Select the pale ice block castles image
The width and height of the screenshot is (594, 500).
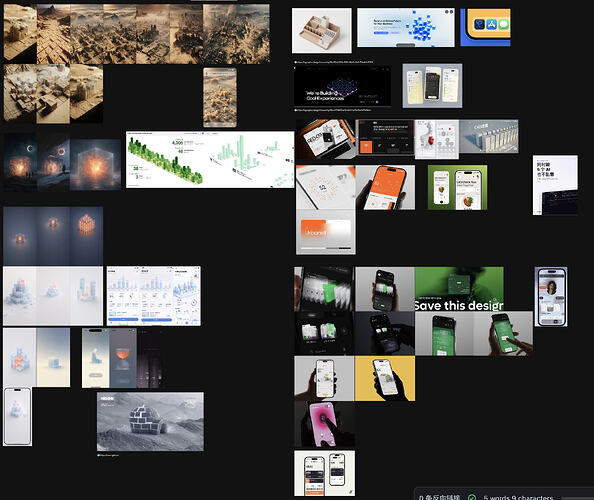point(53,296)
